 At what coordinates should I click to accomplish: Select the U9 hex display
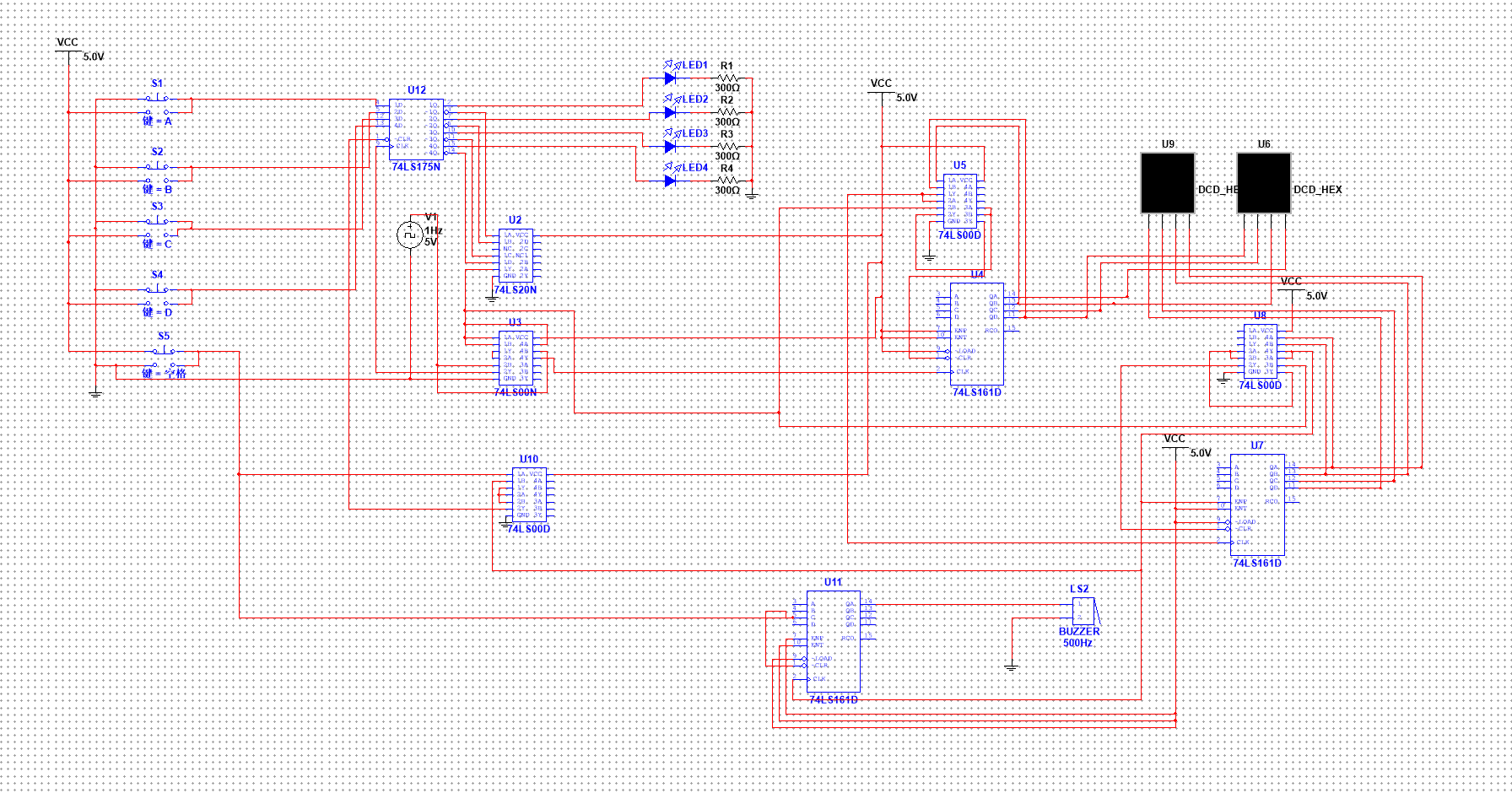pos(1168,183)
